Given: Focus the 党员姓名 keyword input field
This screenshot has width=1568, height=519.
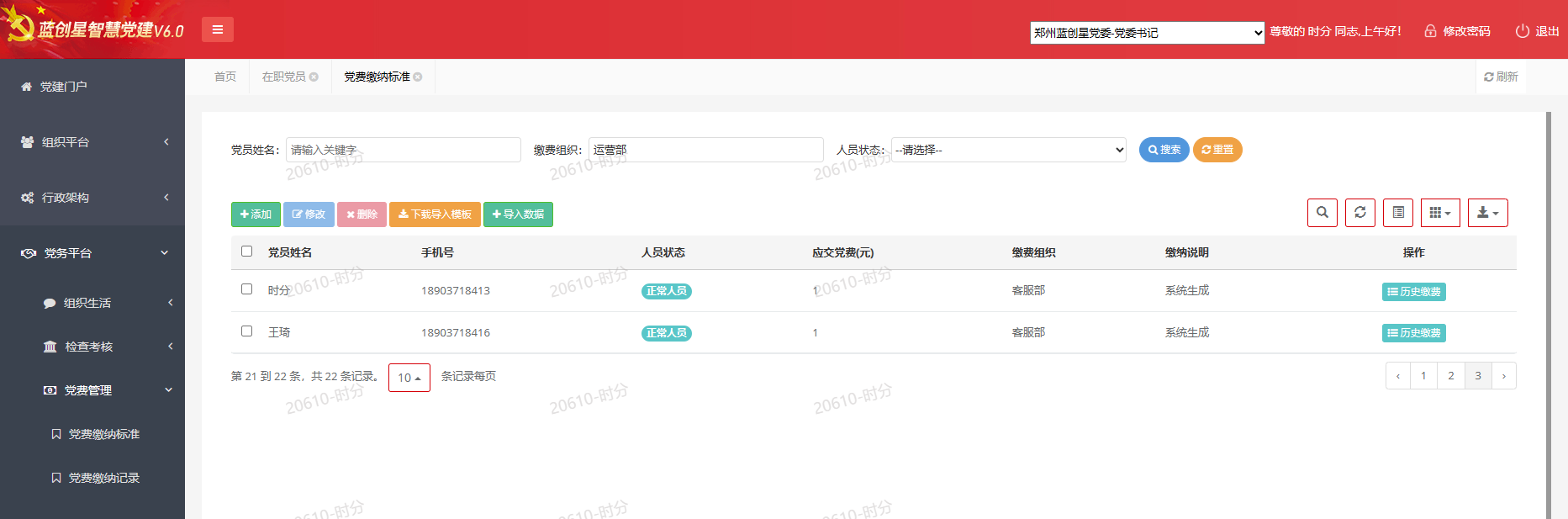Looking at the screenshot, I should point(404,150).
